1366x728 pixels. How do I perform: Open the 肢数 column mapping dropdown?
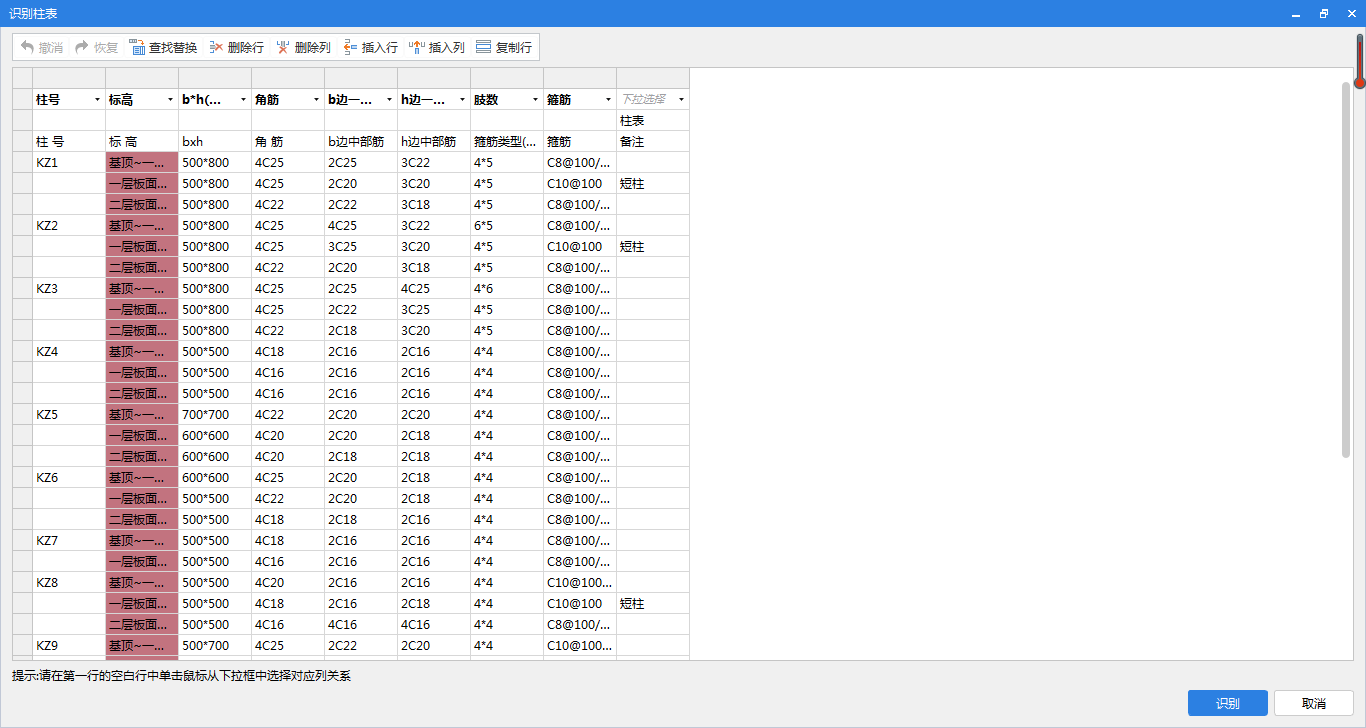click(x=535, y=100)
